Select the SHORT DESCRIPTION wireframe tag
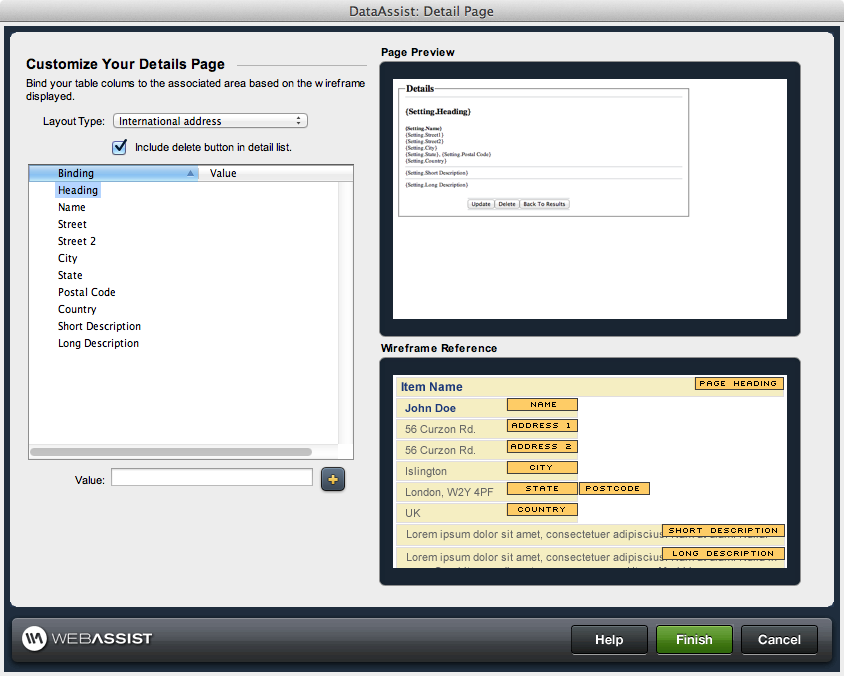 coord(722,530)
